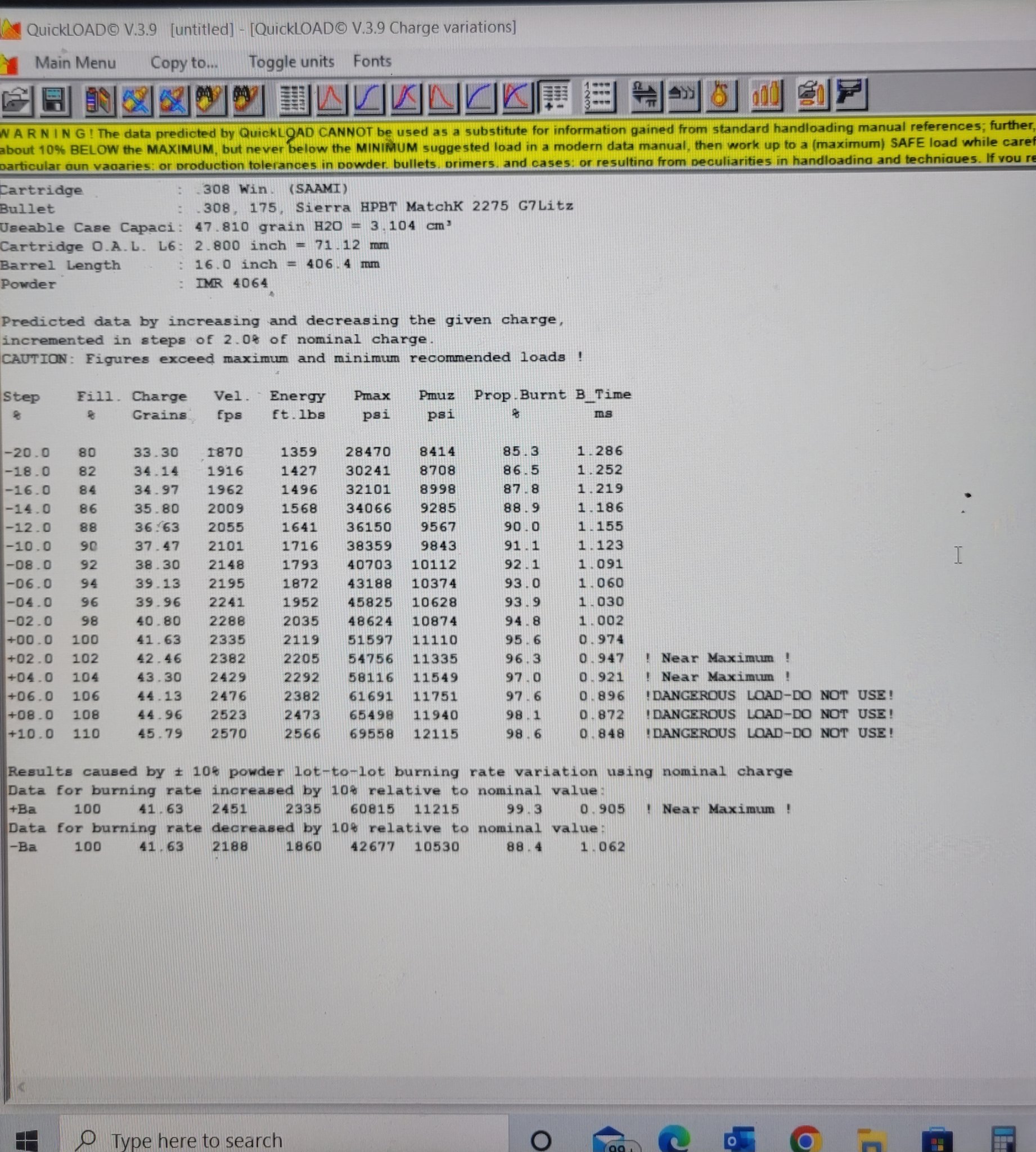This screenshot has height=1152, width=1036.
Task: Open the 'Copy to...' menu
Action: click(x=184, y=62)
